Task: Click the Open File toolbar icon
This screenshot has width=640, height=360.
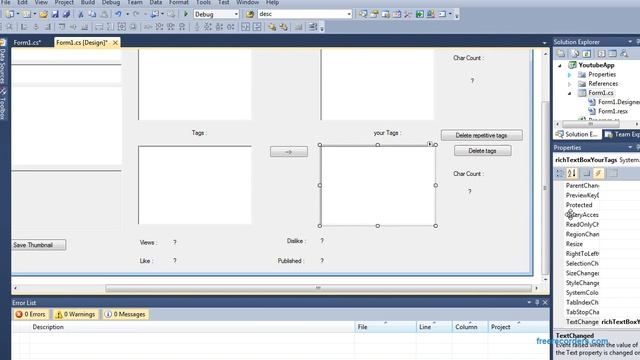Action: (x=43, y=14)
